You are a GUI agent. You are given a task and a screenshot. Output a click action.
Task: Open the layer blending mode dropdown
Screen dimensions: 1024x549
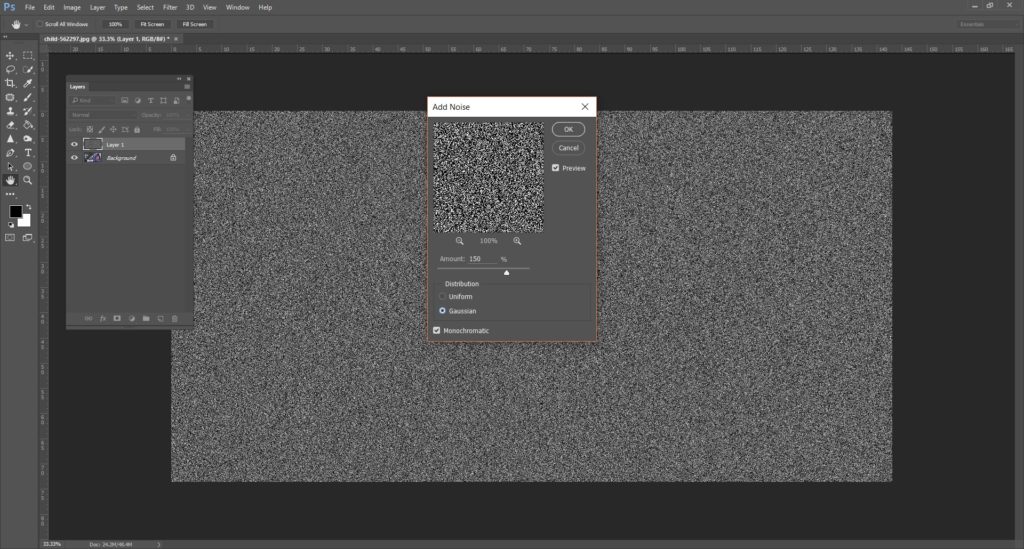pyautogui.click(x=95, y=115)
